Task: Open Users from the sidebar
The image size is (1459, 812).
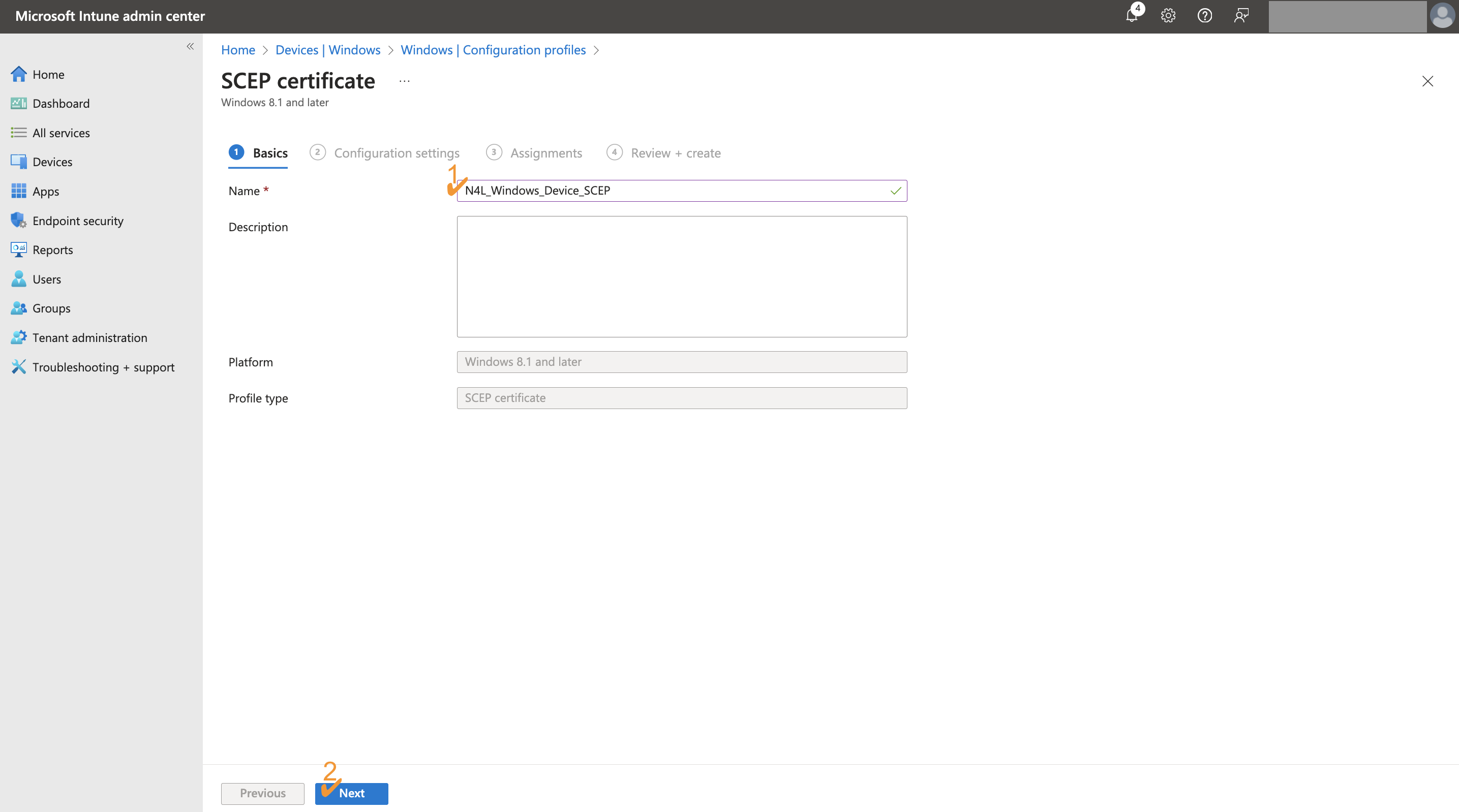Action: point(47,278)
